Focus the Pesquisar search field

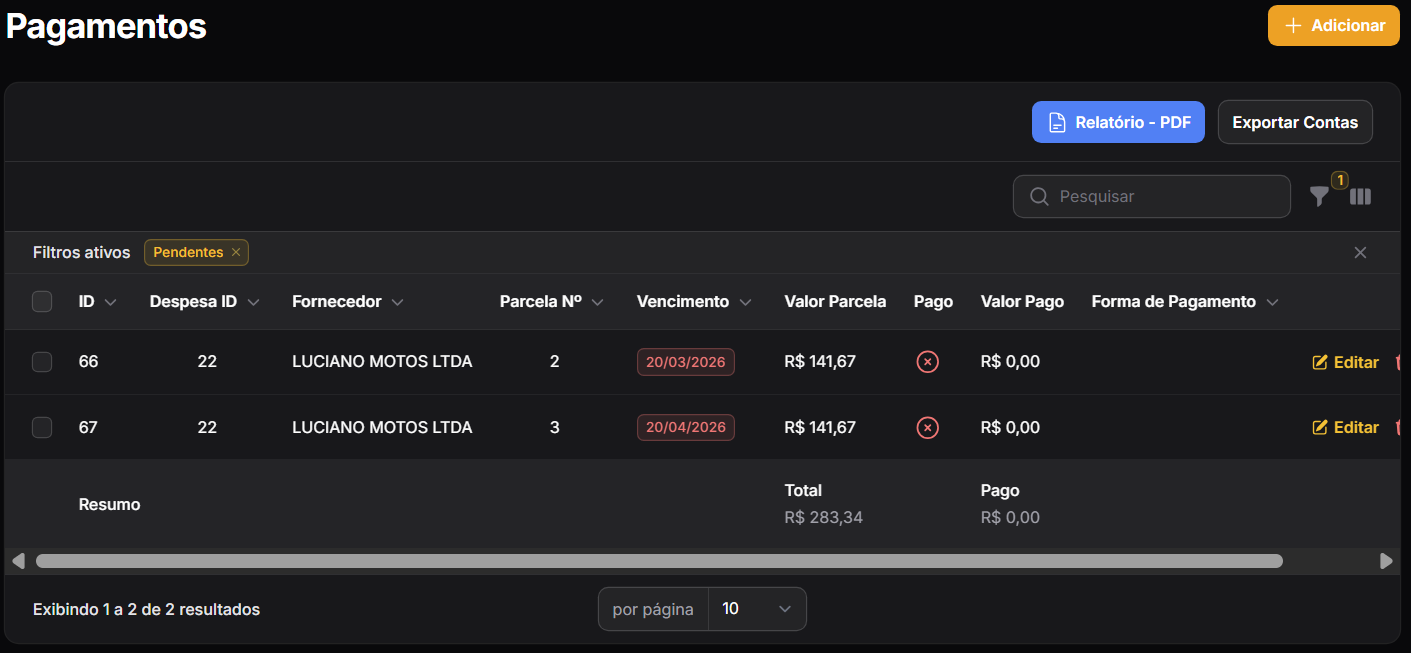point(1152,197)
